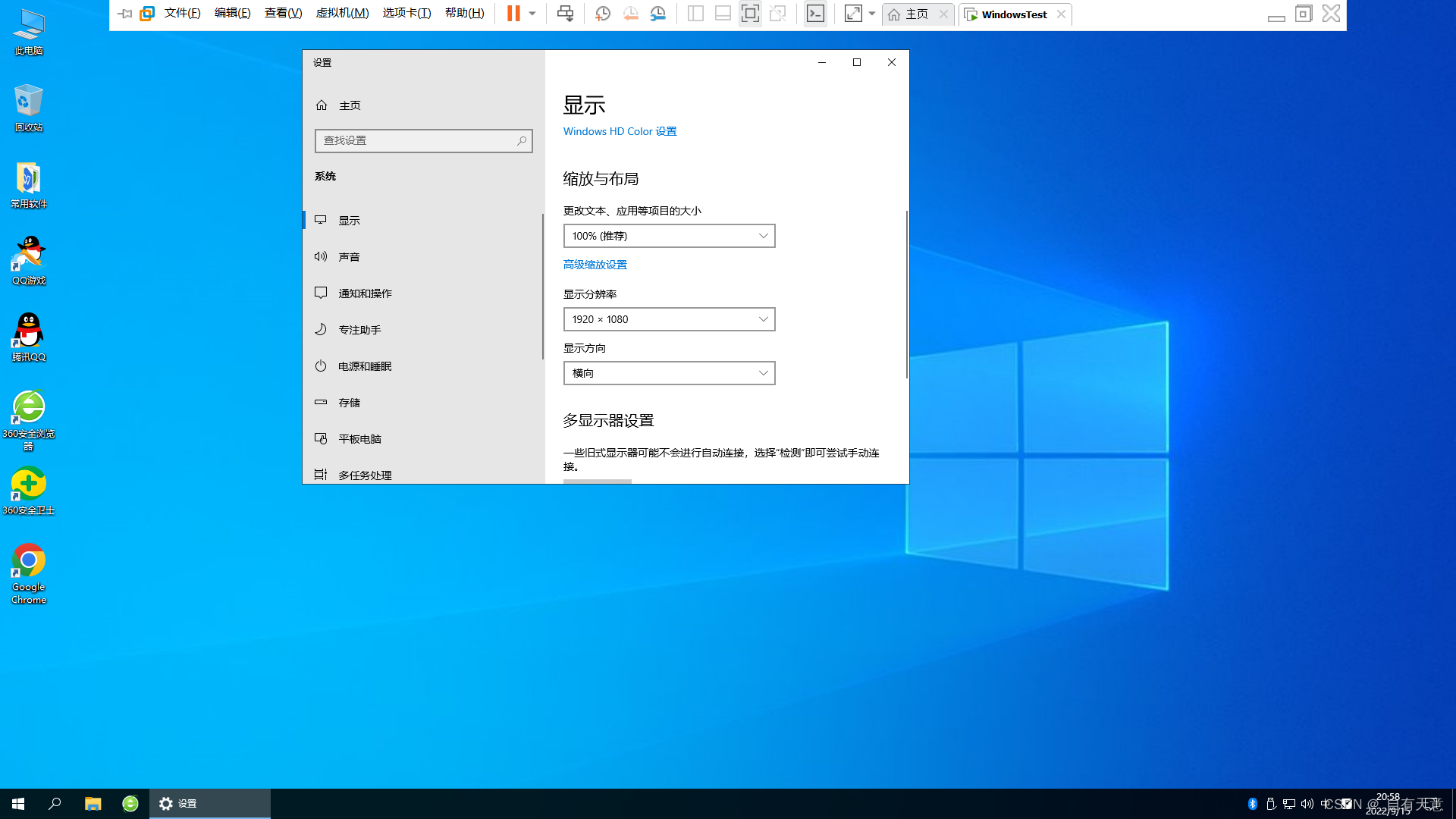Open the 查看(V) menu
The height and width of the screenshot is (819, 1456).
click(283, 14)
